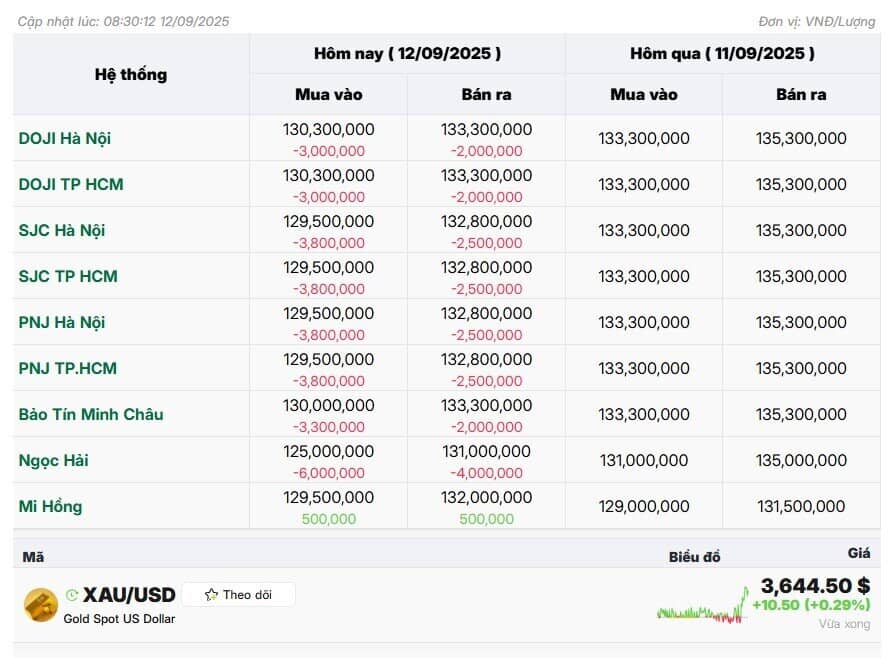Screen dimensions: 892x658
Task: Open the DOJI TP HCM system link
Action: pyautogui.click(x=71, y=184)
